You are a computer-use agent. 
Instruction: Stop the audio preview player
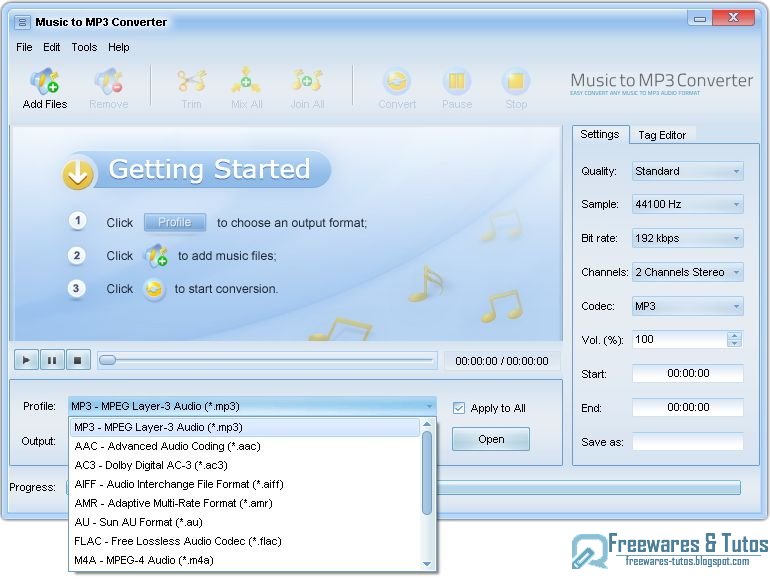coord(78,360)
